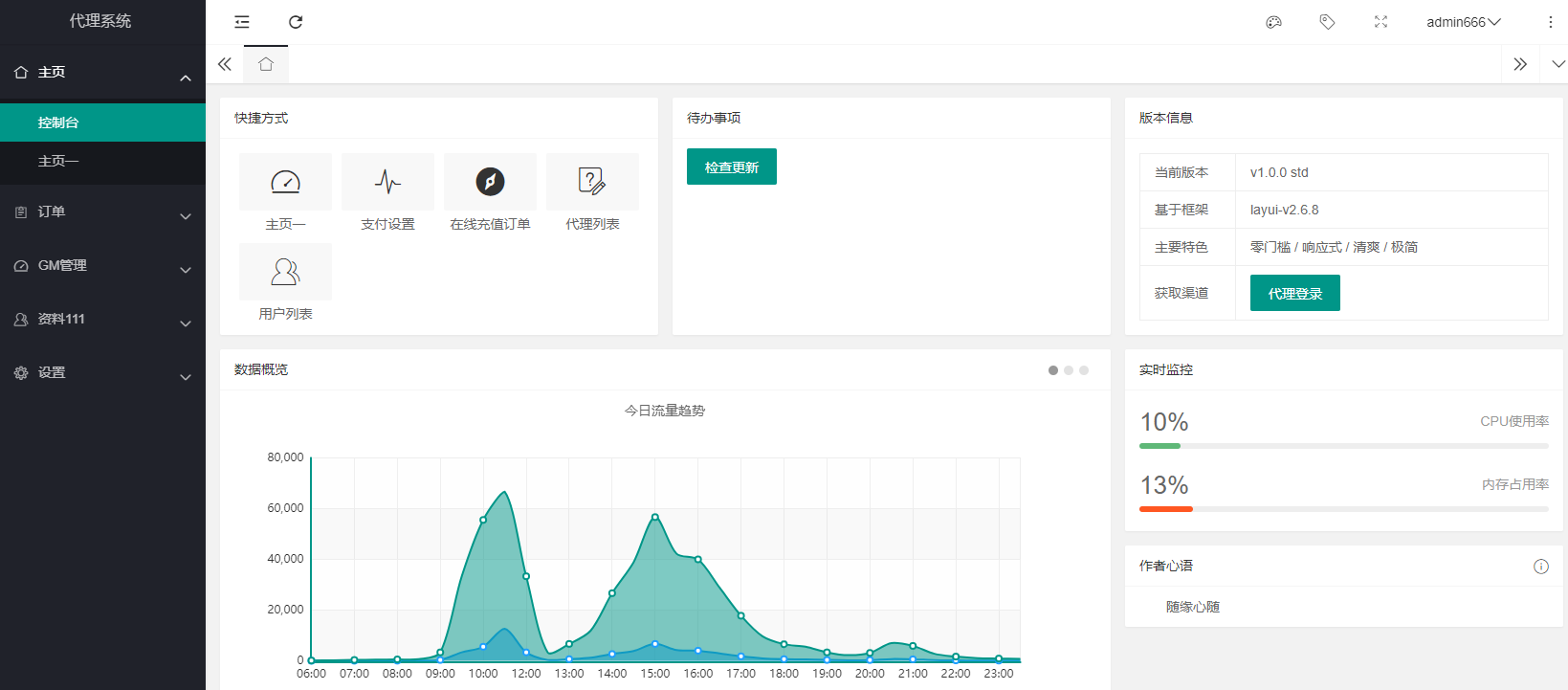Open the tab operations dropdown arrow

click(x=1558, y=64)
